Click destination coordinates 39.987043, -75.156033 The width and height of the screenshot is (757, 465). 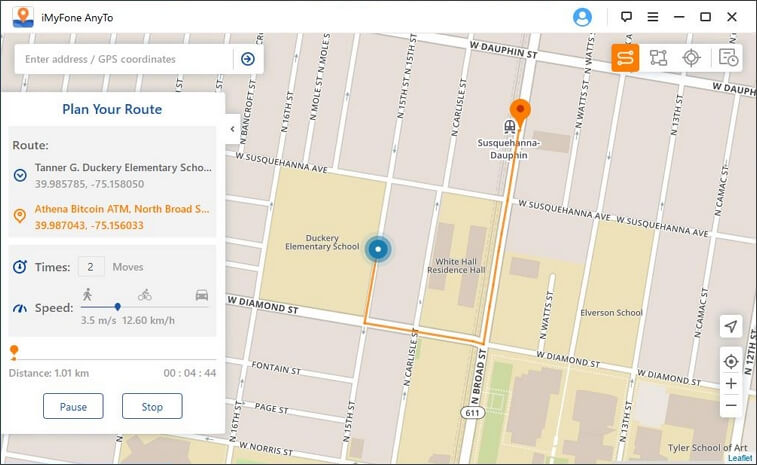click(89, 225)
